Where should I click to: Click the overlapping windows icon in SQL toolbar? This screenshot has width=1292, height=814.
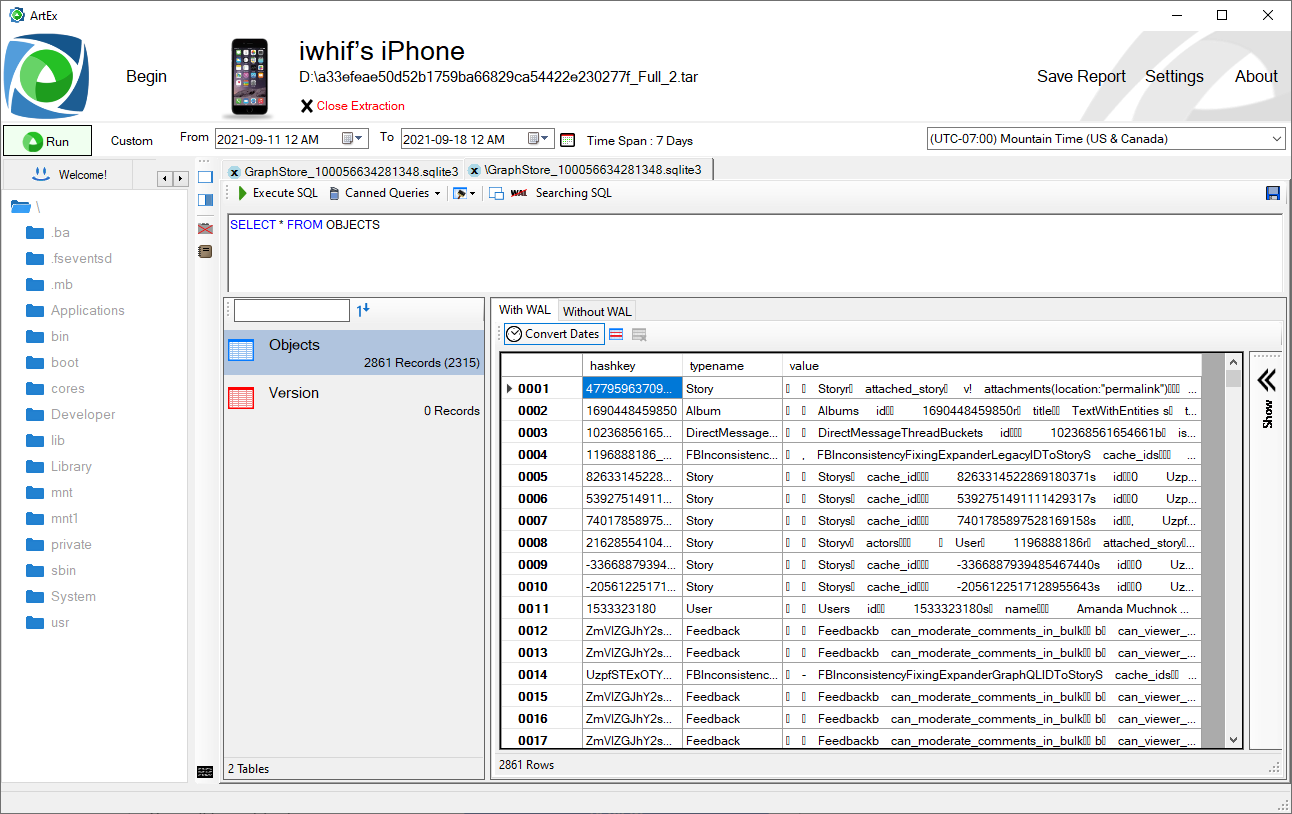coord(496,193)
